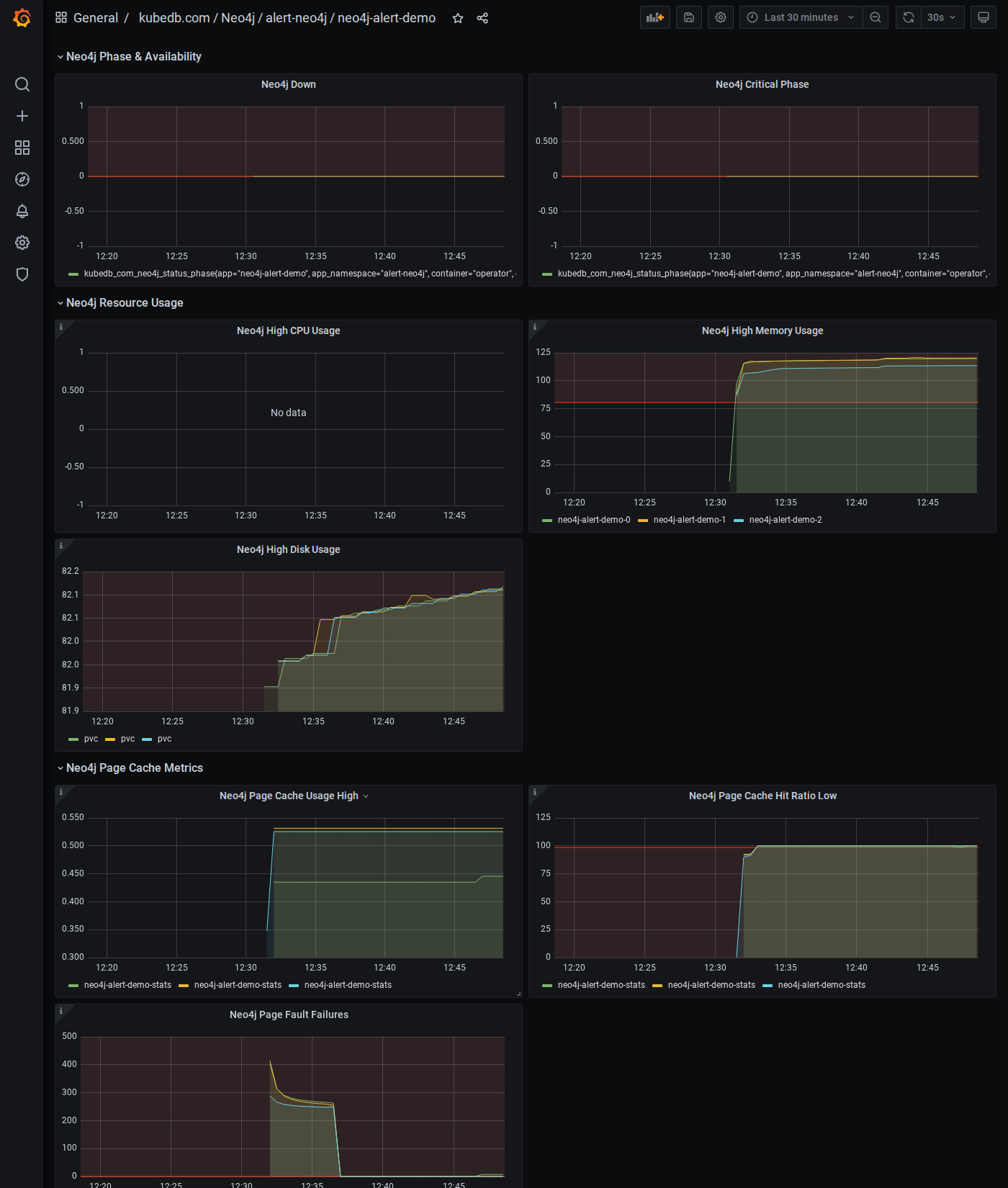Image resolution: width=1008 pixels, height=1188 pixels.
Task: Open Neo4j Page Fault Failures panel title
Action: point(289,1014)
